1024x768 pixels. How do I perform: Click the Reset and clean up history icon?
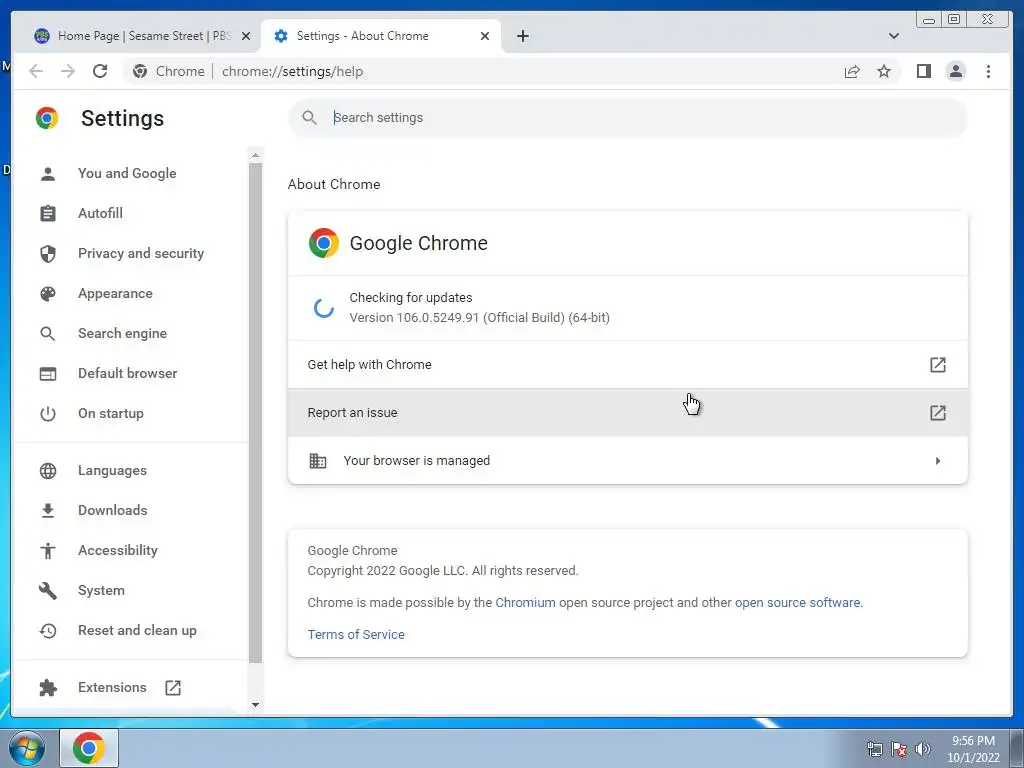48,631
